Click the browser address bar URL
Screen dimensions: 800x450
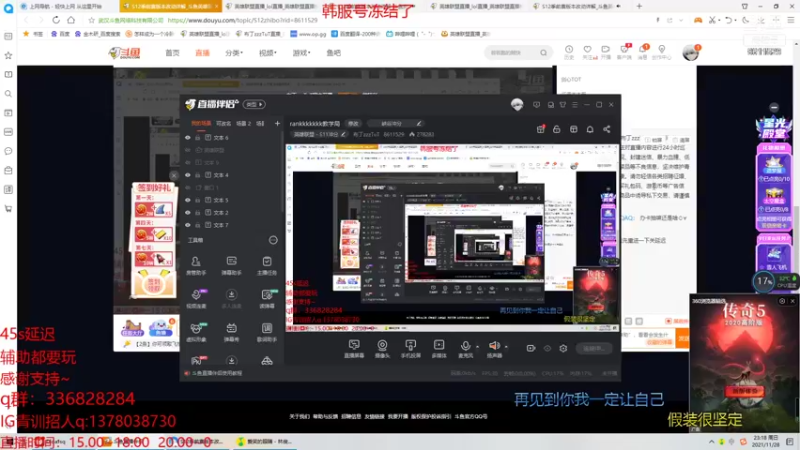coord(242,20)
